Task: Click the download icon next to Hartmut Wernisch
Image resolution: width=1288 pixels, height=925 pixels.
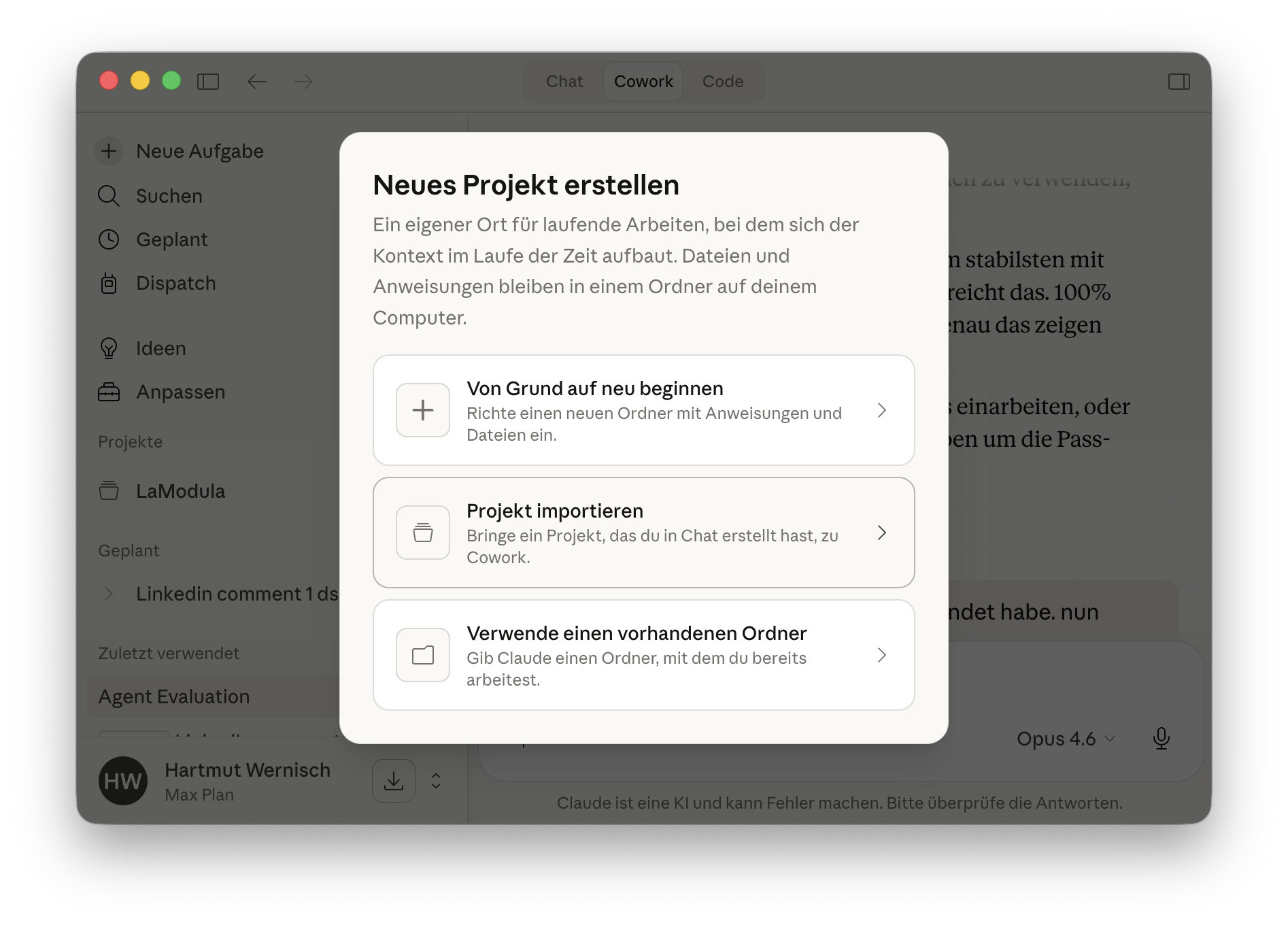Action: 393,781
